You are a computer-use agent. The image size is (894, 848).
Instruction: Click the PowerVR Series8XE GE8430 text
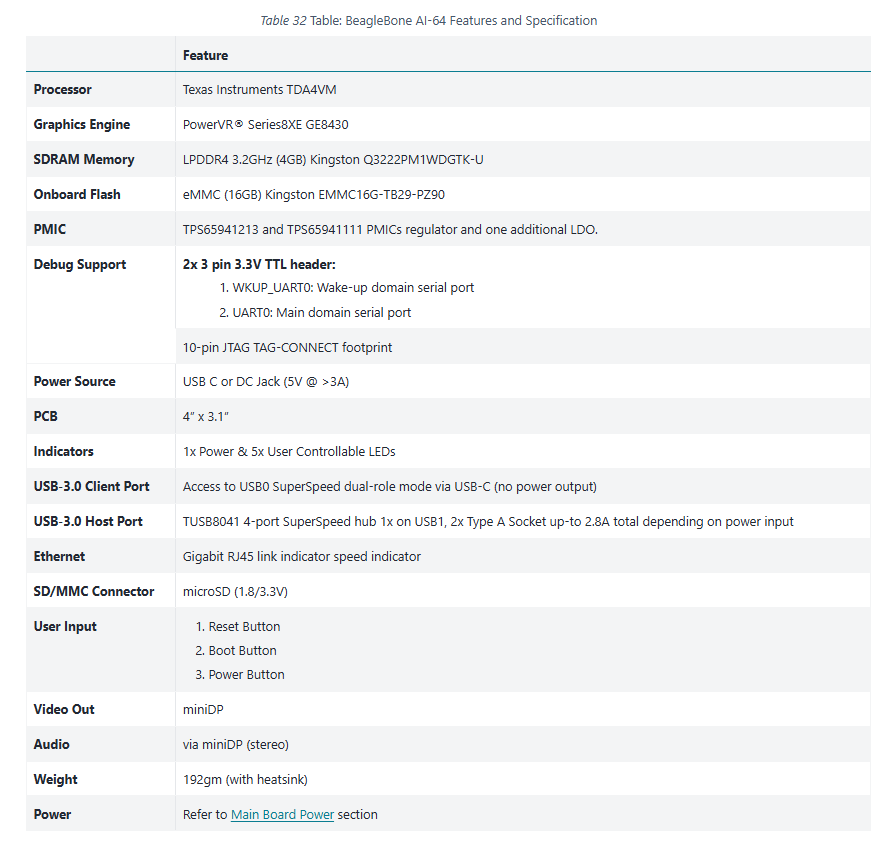click(265, 124)
